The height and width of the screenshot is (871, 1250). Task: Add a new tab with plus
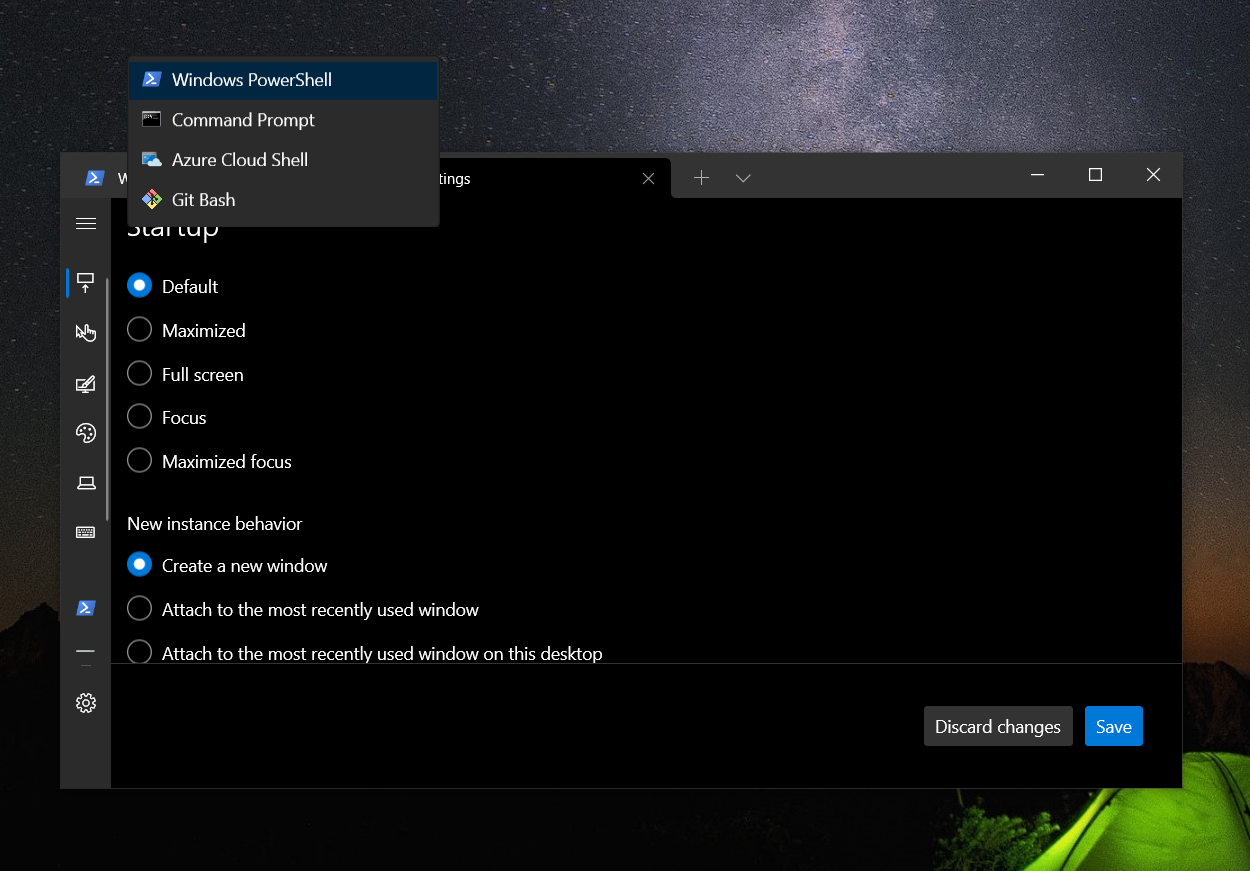pos(702,177)
